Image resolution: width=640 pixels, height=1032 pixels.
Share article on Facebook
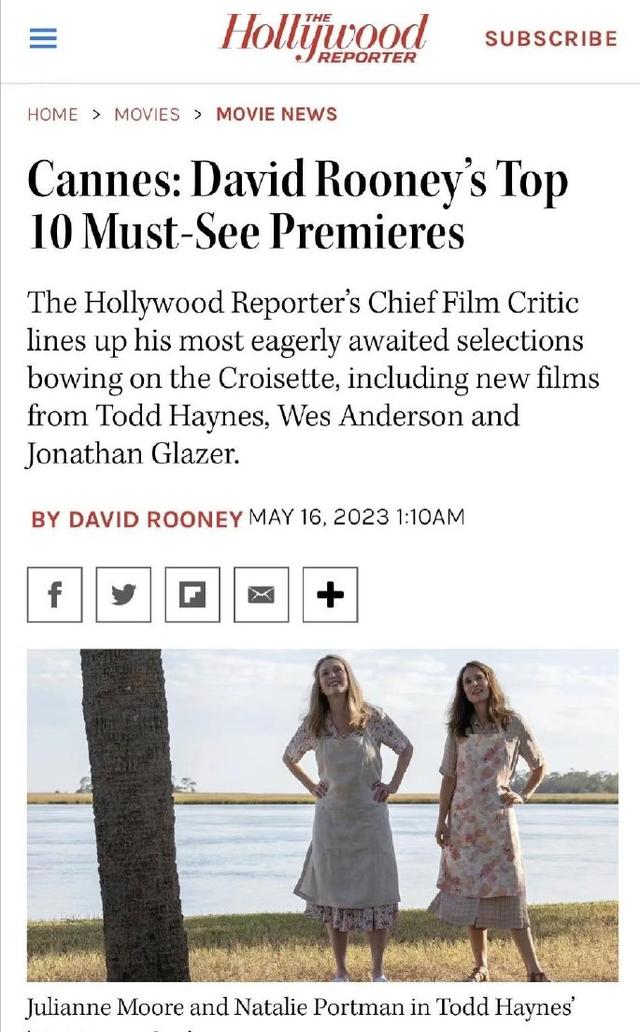55,594
